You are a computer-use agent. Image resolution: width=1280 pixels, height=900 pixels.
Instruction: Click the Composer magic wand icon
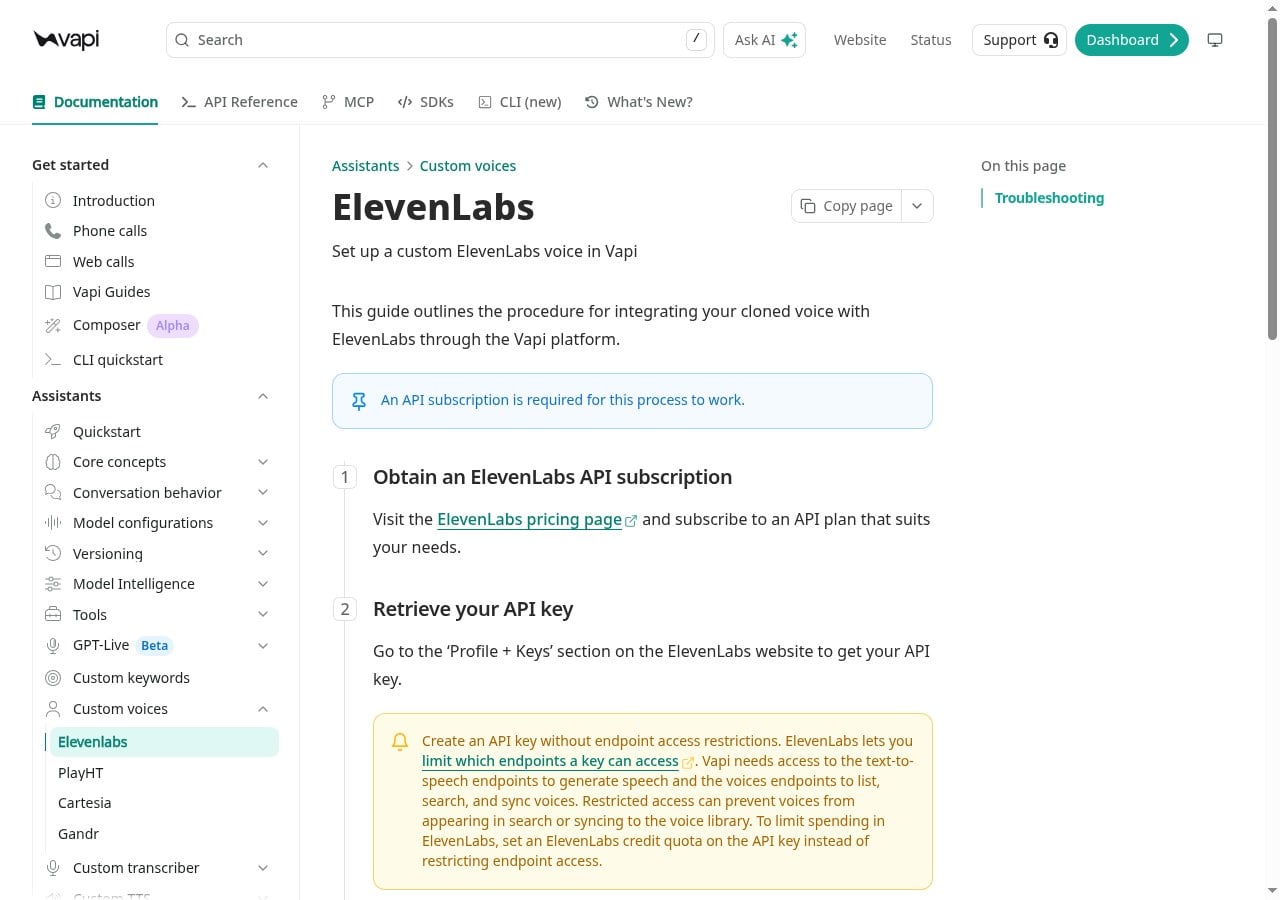(53, 325)
